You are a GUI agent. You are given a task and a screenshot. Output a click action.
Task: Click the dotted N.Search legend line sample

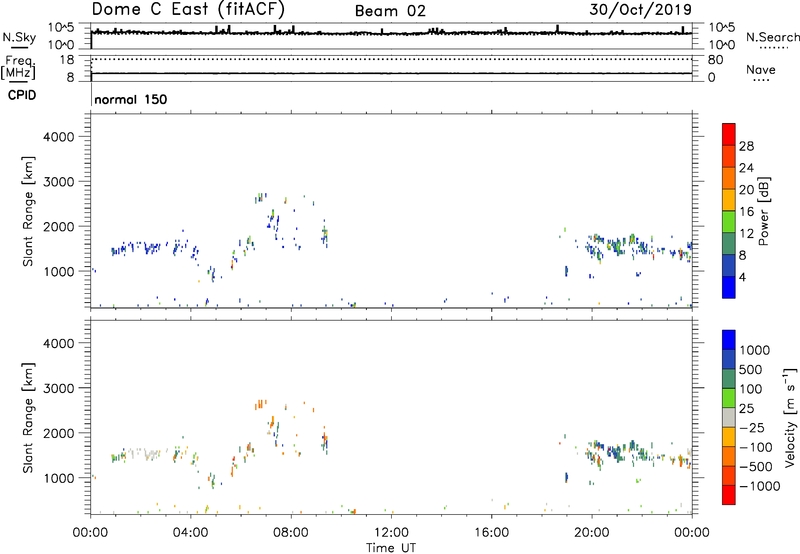(773, 48)
